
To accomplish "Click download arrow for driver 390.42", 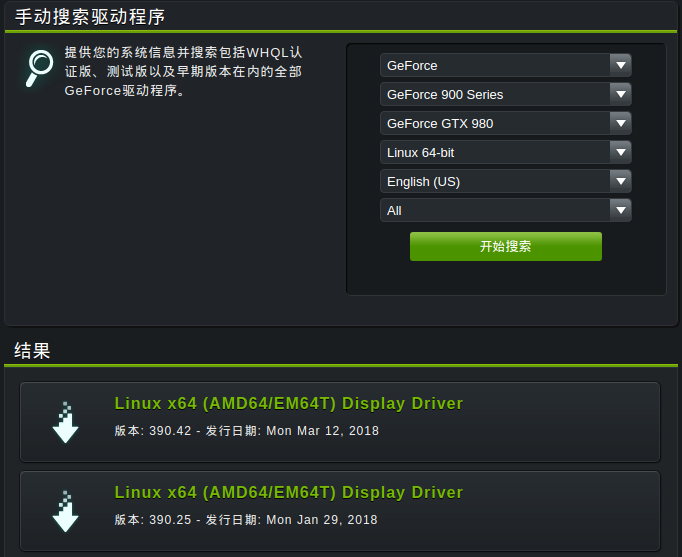I will click(x=65, y=422).
